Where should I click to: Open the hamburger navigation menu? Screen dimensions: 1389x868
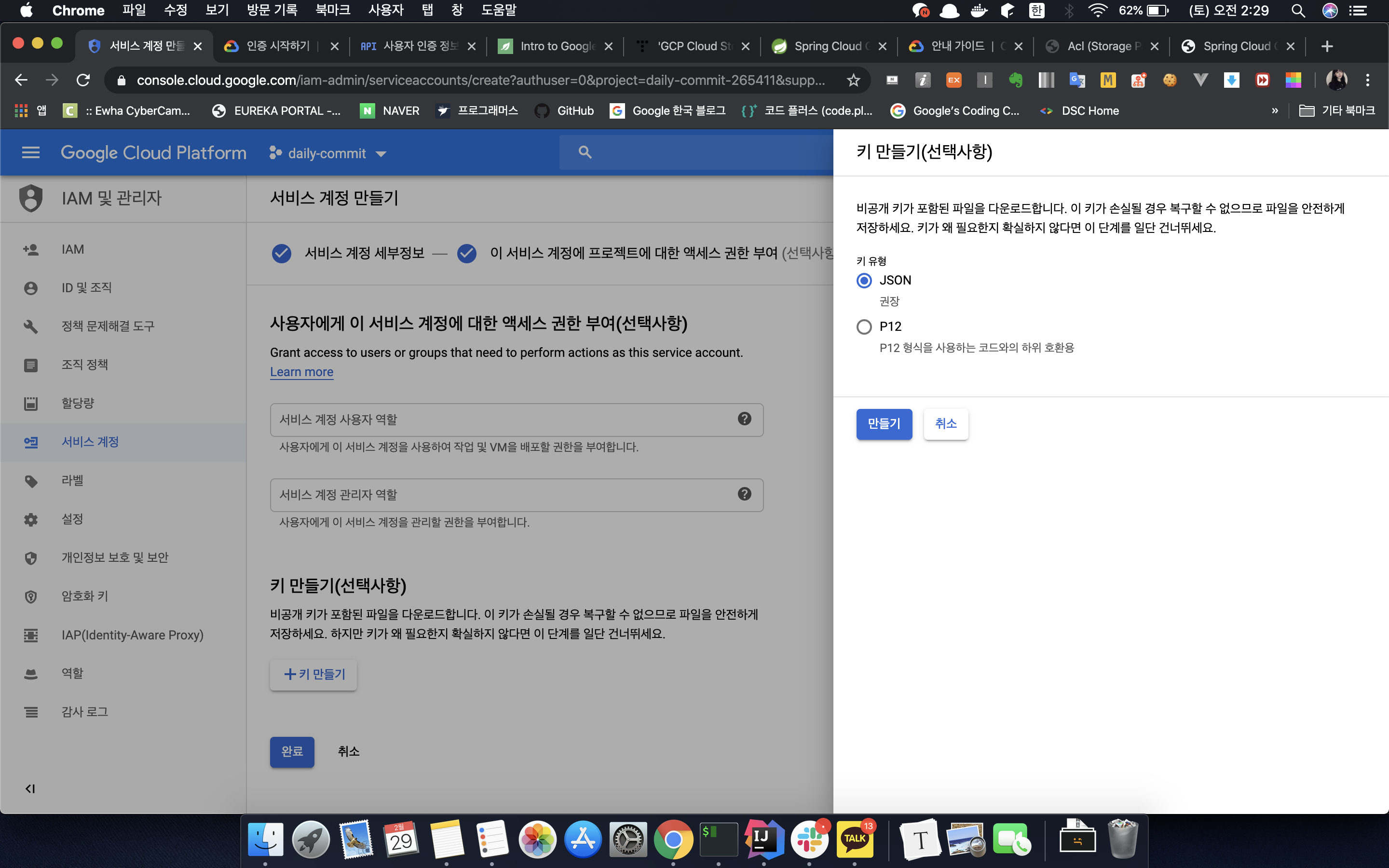coord(30,153)
